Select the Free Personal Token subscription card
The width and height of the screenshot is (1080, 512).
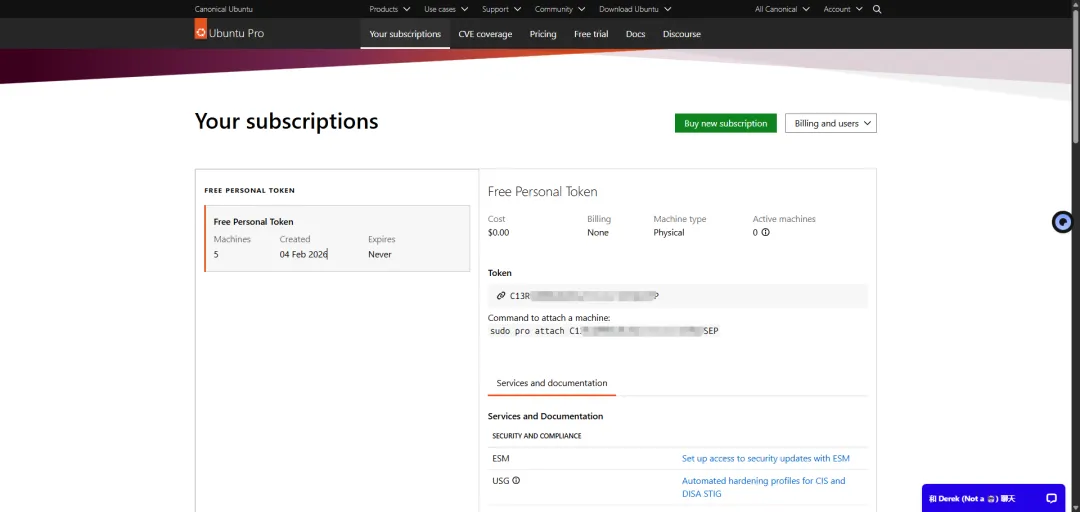pos(337,238)
